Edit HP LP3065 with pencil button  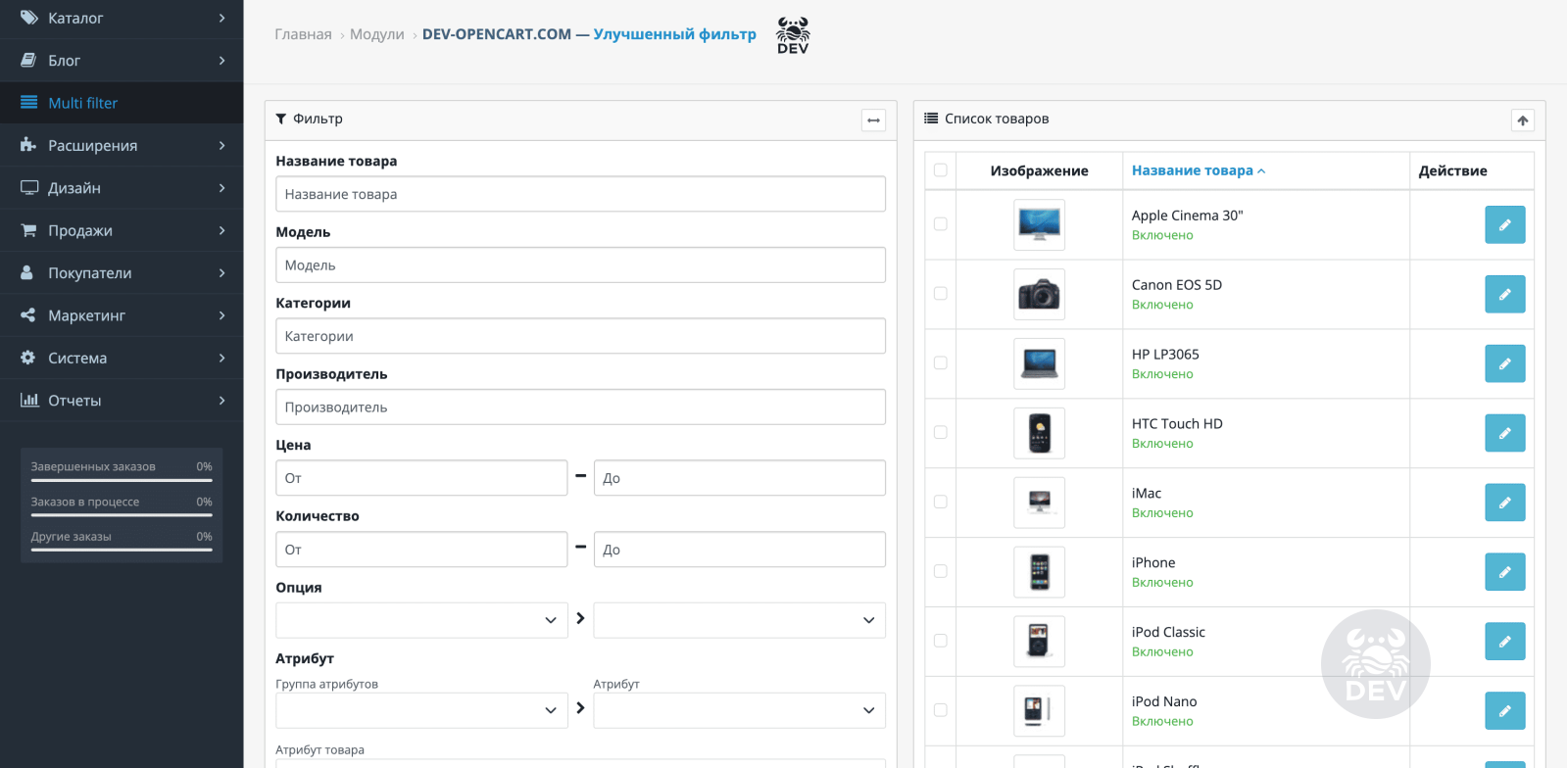pos(1505,363)
